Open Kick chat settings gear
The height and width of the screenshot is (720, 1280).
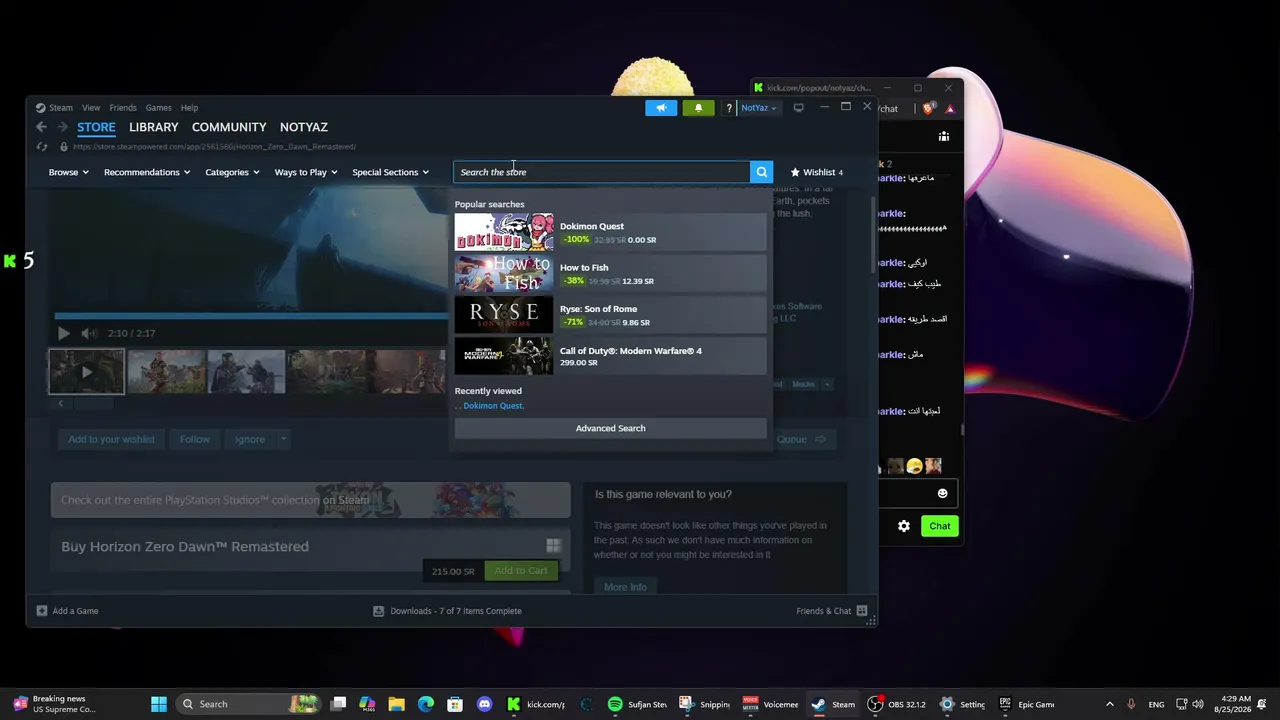click(x=904, y=526)
